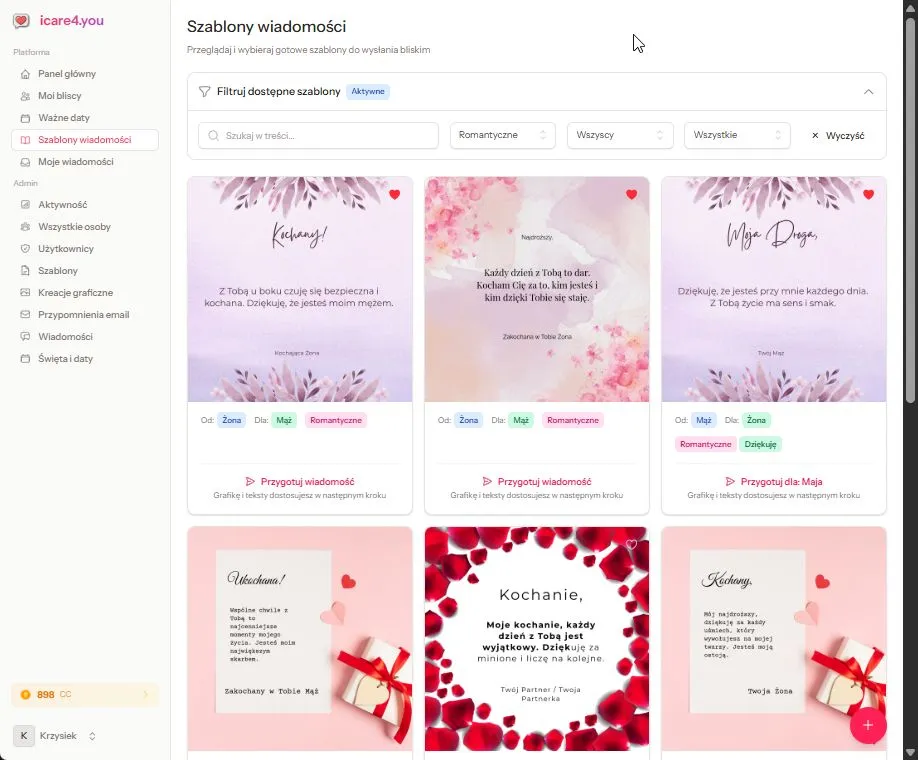Click the Użytkownicy shield icon
Viewport: 918px width, 760px height.
(x=25, y=249)
